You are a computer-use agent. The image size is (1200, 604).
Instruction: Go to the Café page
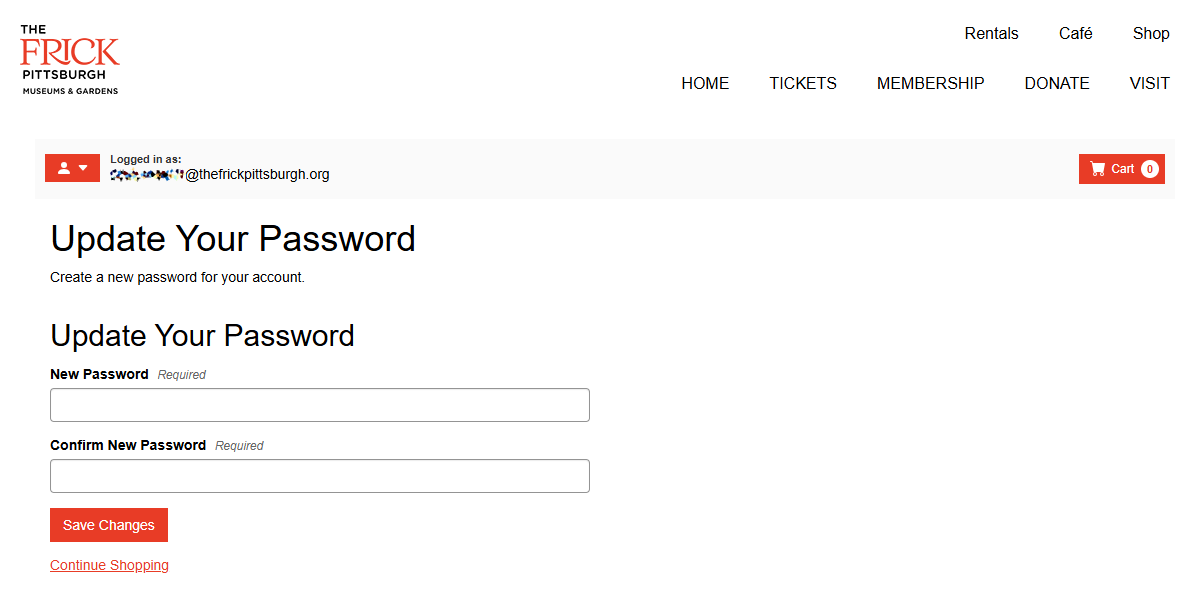pos(1075,33)
